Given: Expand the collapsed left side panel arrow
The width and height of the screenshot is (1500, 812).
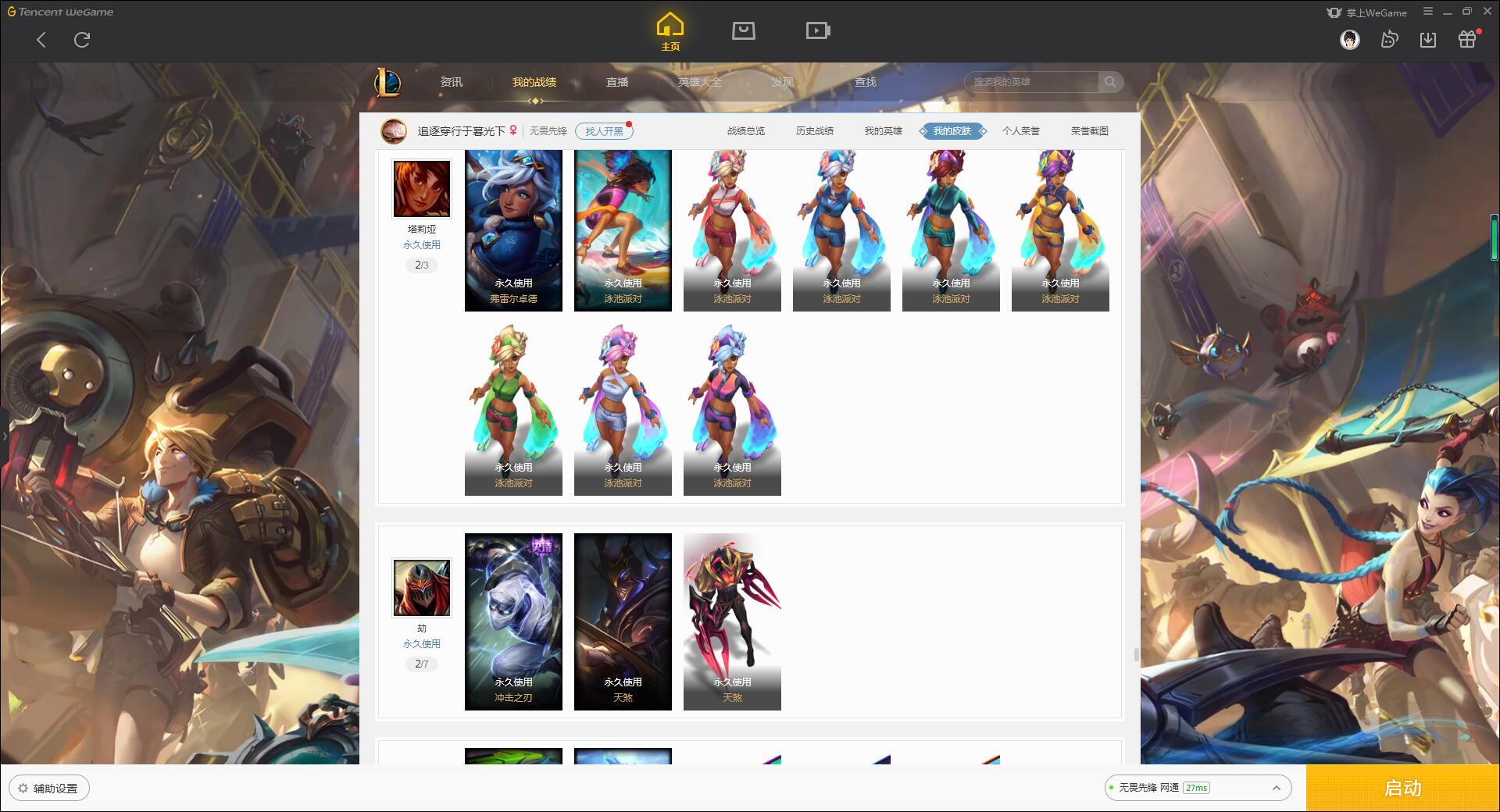Looking at the screenshot, I should coord(4,436).
